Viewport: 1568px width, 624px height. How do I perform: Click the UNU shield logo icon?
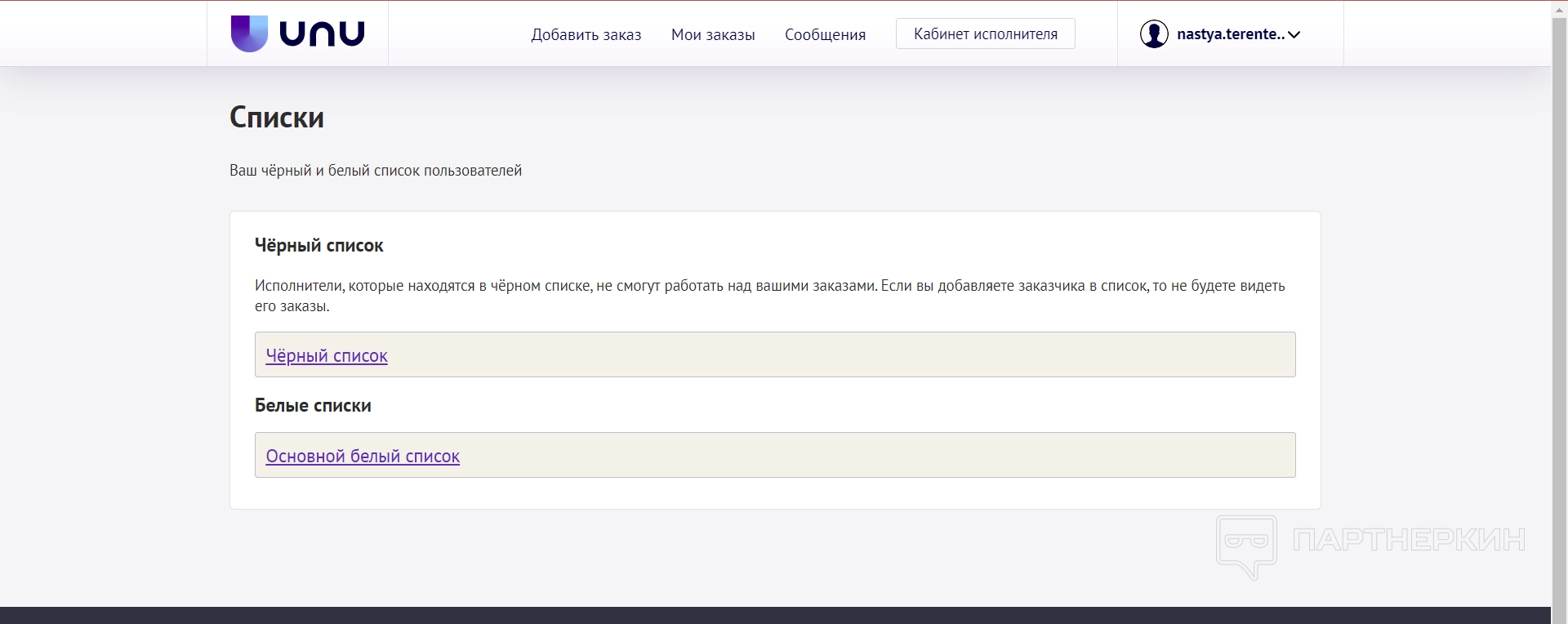click(249, 33)
